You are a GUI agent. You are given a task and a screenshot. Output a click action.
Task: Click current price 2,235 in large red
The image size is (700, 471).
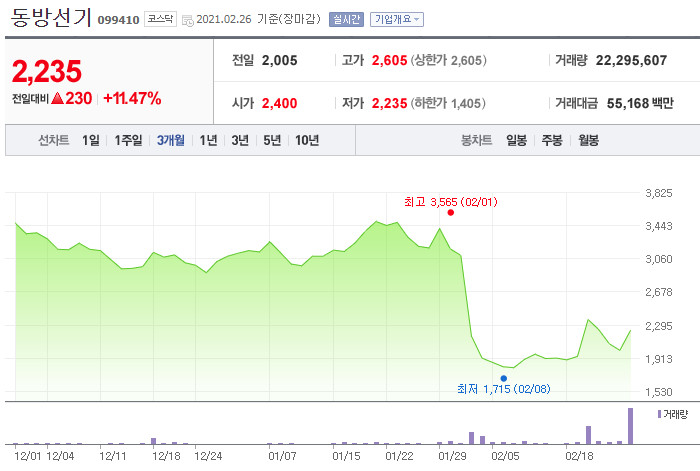tap(47, 71)
